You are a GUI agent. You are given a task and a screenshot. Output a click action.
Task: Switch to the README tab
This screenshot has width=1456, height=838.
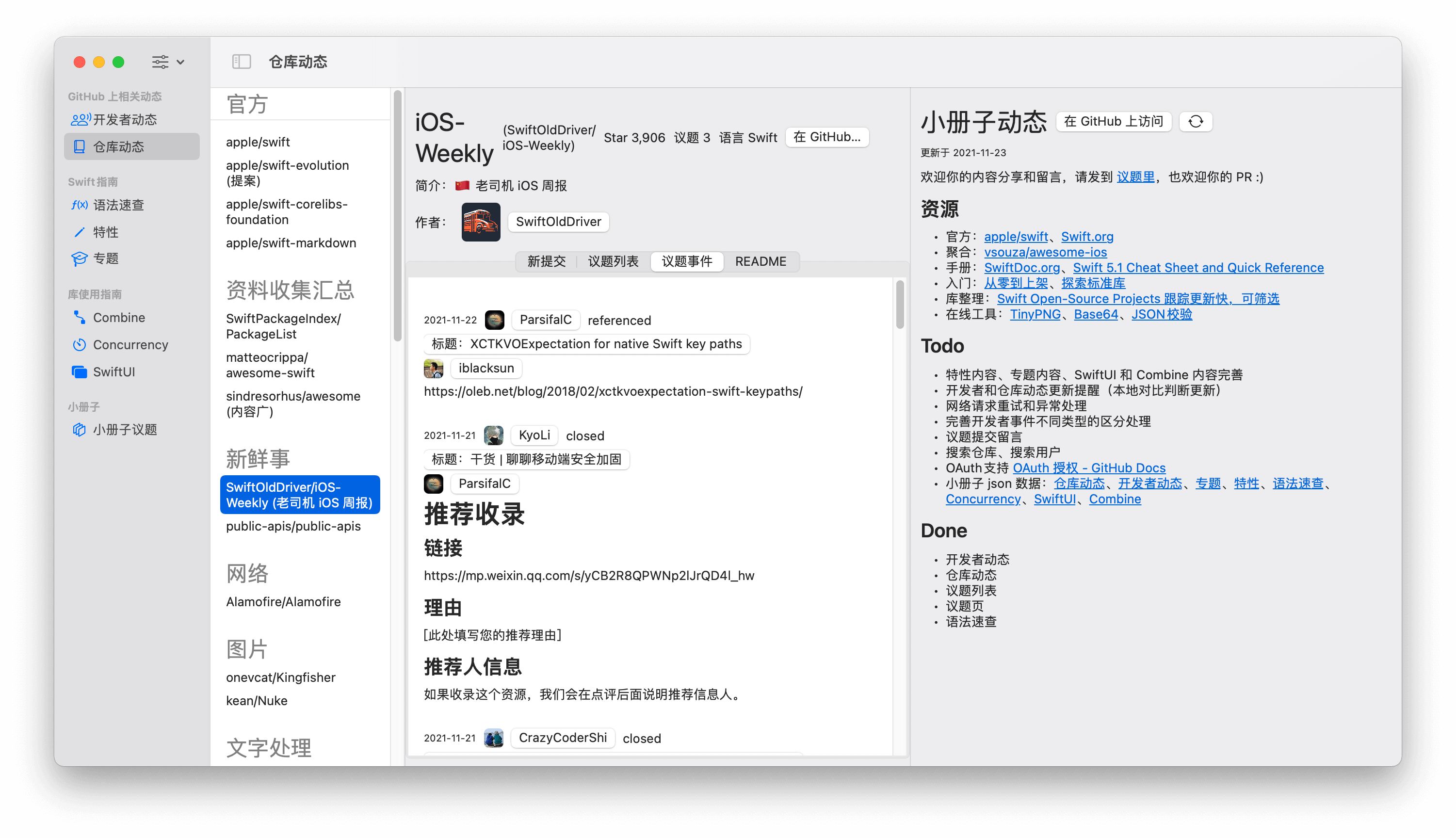(760, 261)
